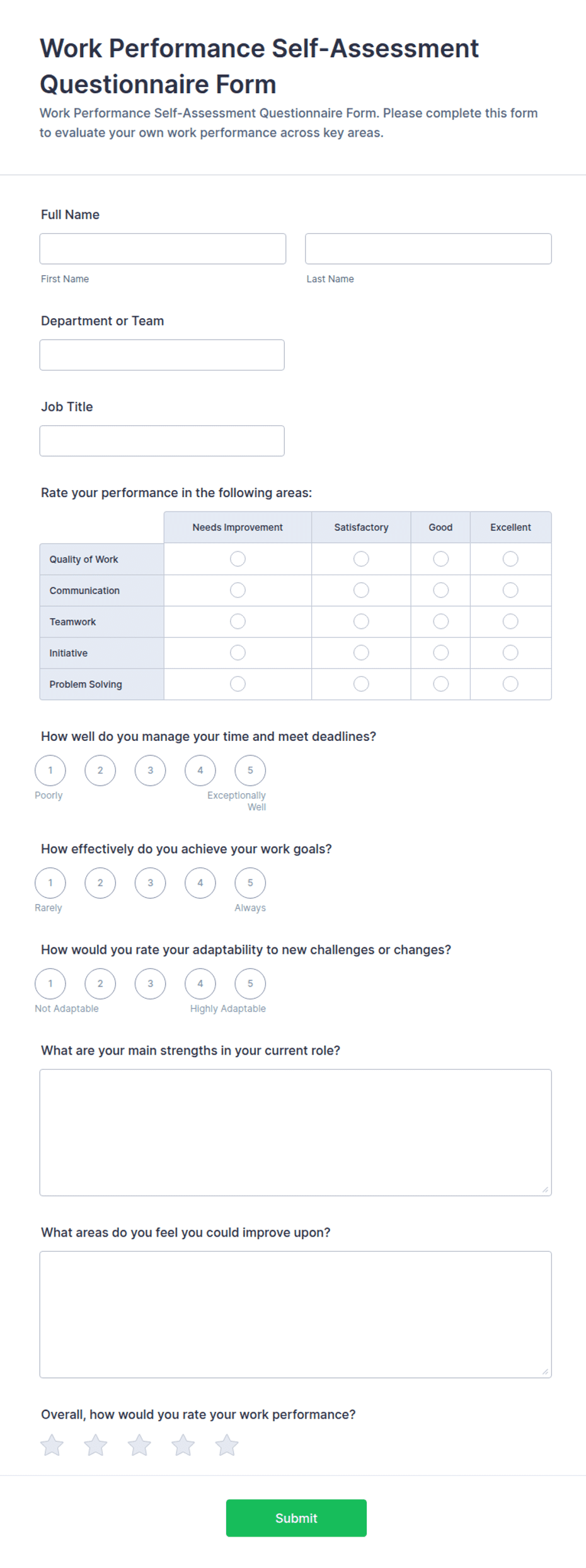
Task: Focus the First Name field
Action: [163, 249]
